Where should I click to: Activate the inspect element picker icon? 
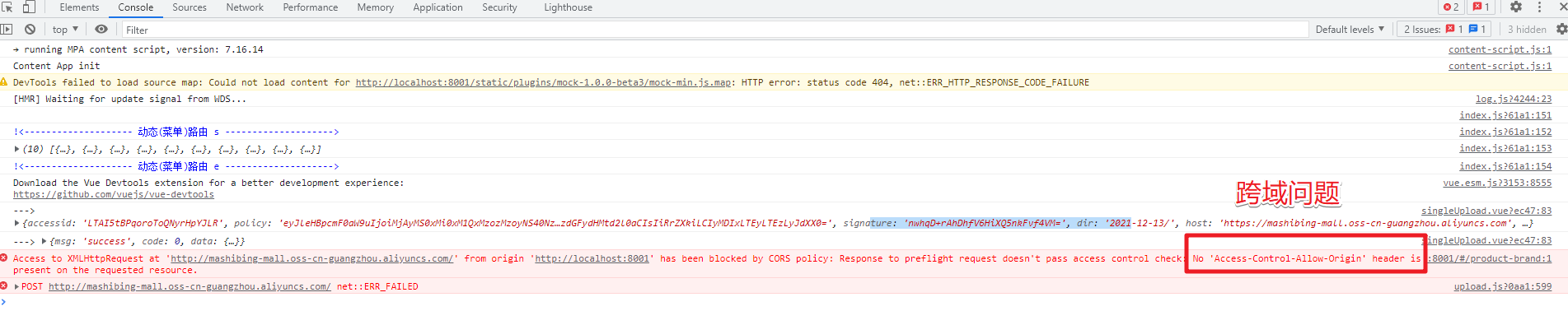pyautogui.click(x=7, y=7)
